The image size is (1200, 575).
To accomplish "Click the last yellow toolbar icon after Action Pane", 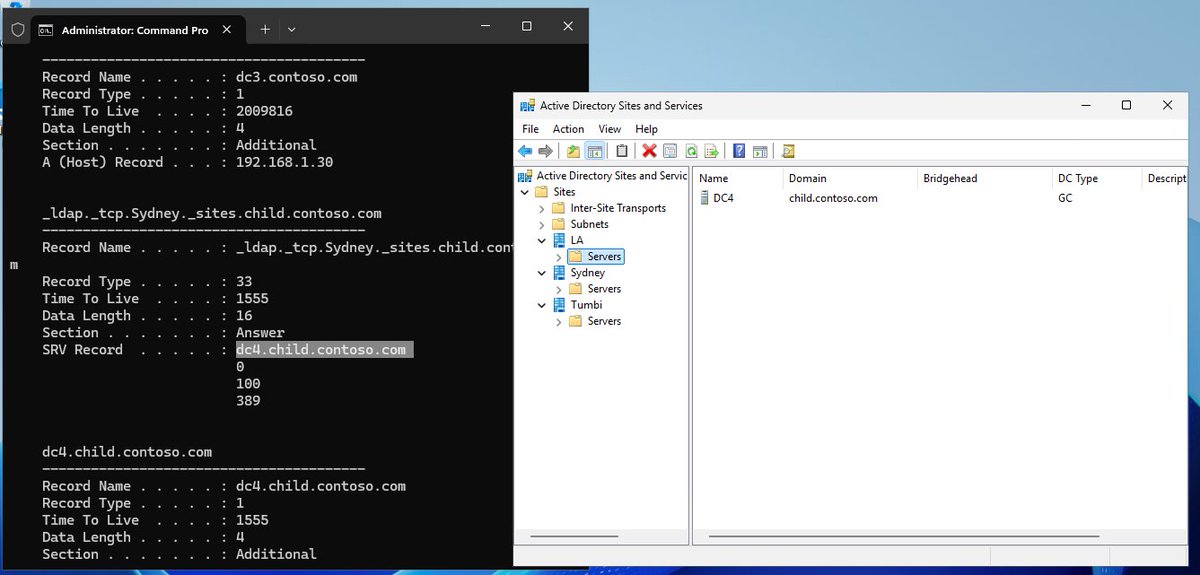I will 788,151.
